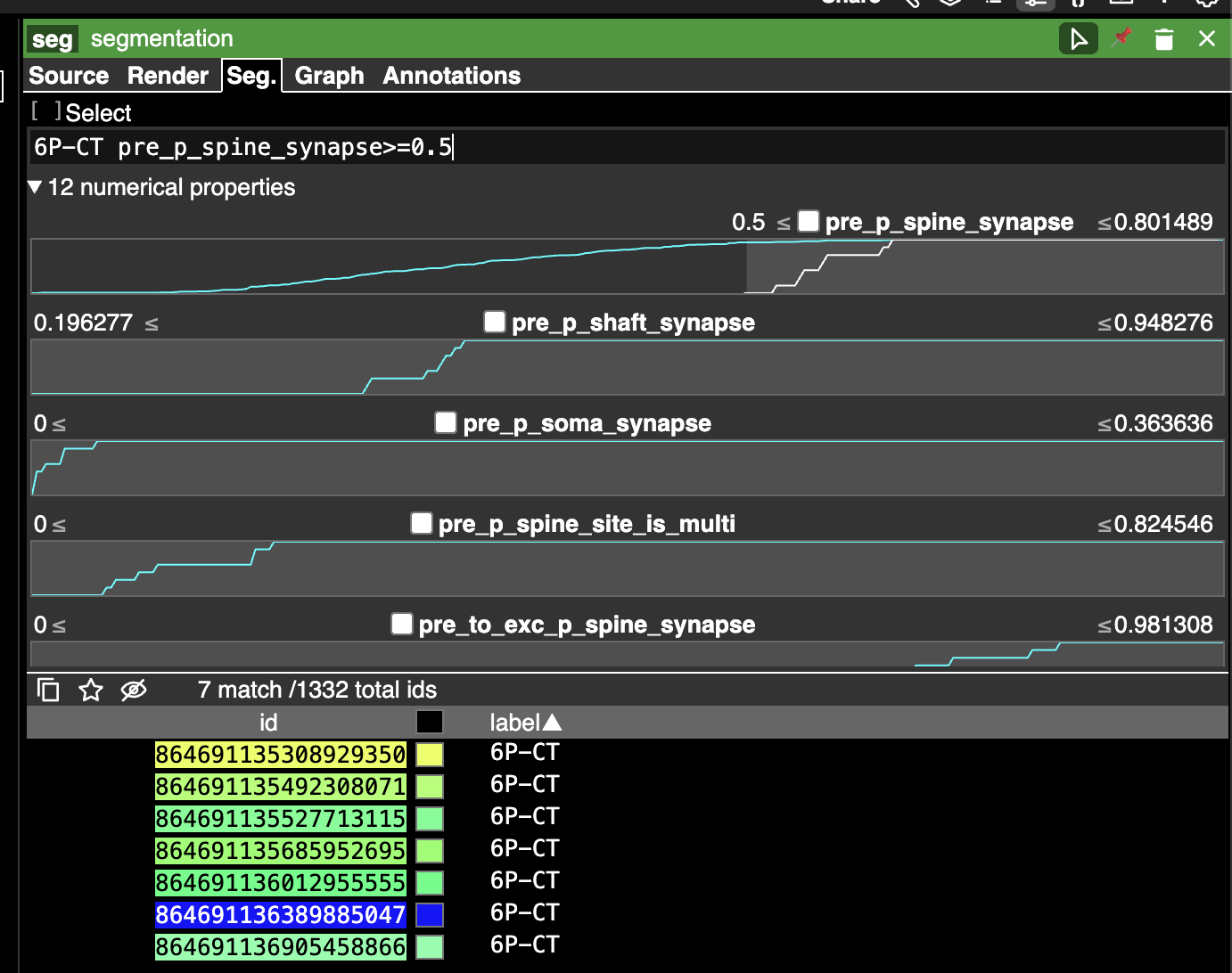Click color swatch for segment 864691136012955555
This screenshot has width=1232, height=973.
[x=430, y=883]
